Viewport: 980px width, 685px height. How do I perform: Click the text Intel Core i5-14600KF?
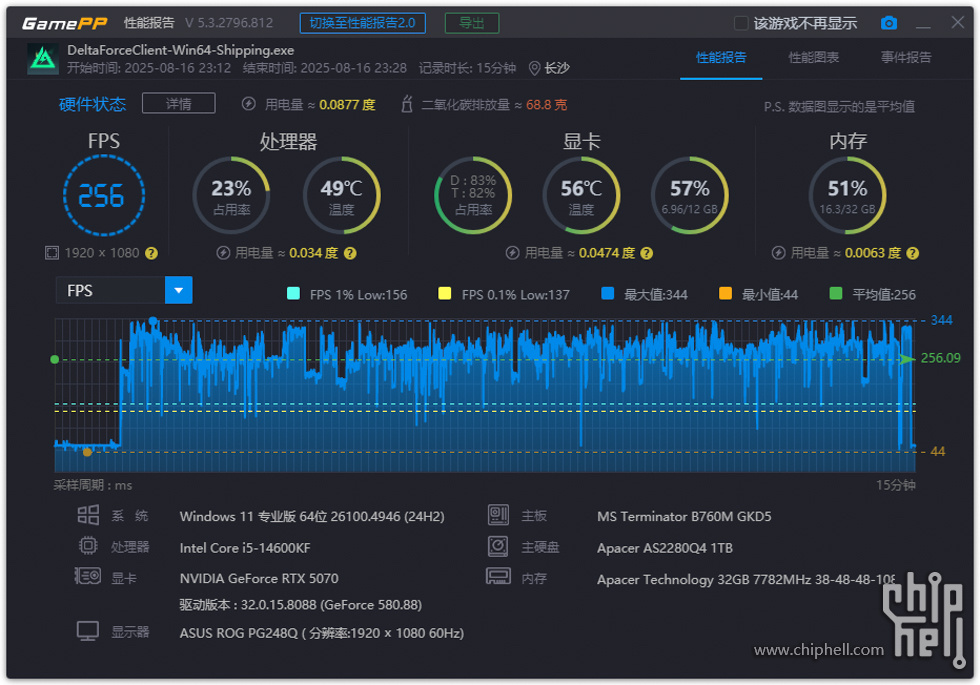tap(245, 548)
